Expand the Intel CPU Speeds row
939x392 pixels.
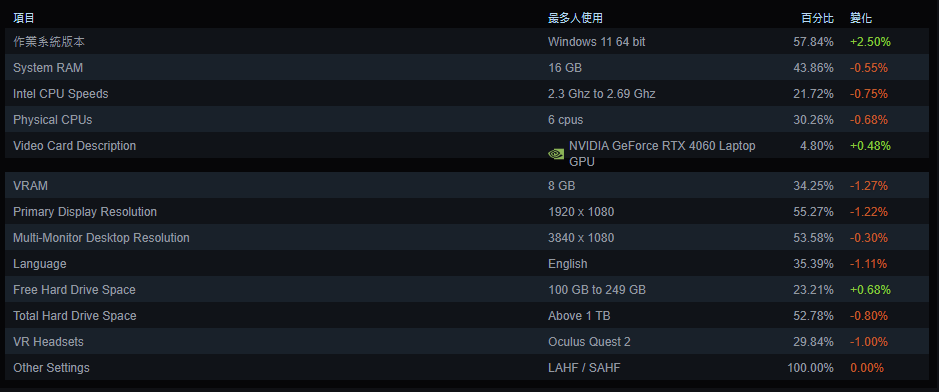[467, 93]
